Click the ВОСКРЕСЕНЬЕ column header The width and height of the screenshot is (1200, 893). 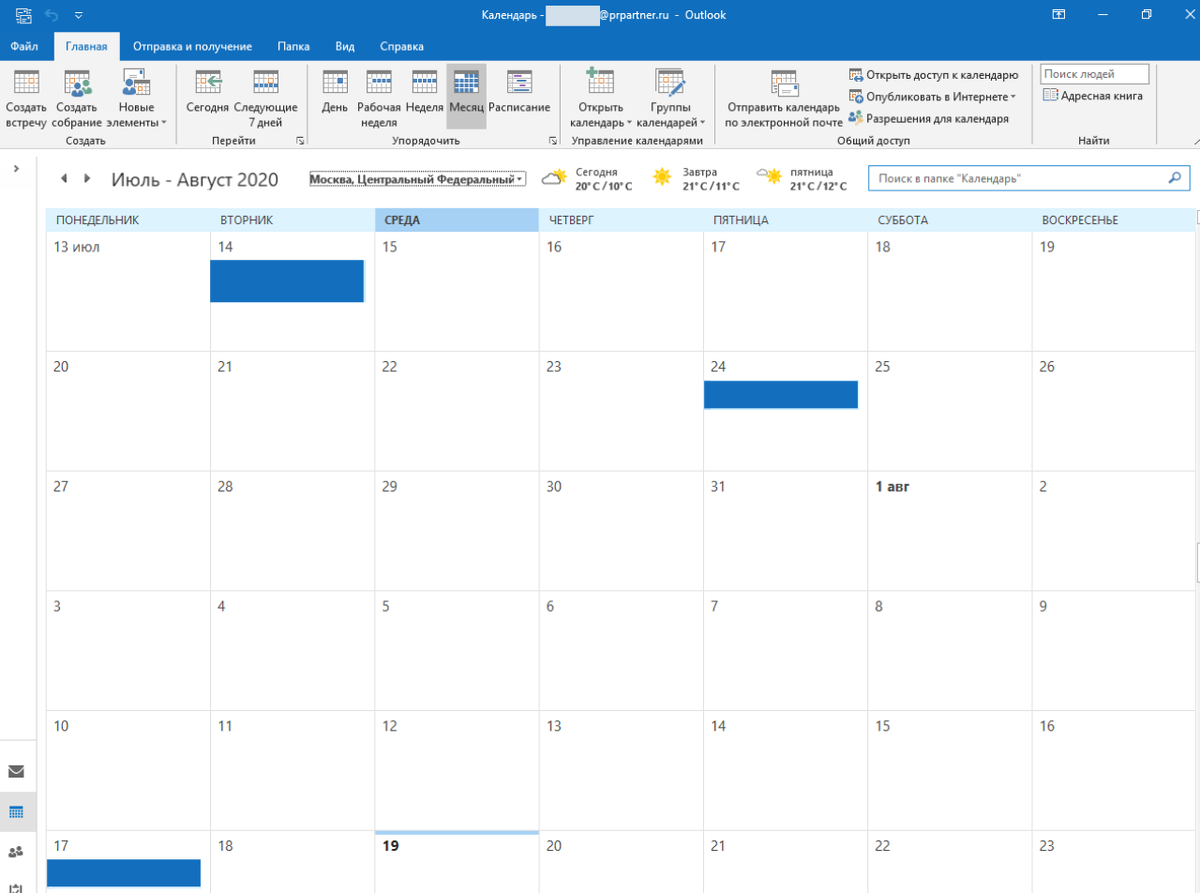point(1113,220)
